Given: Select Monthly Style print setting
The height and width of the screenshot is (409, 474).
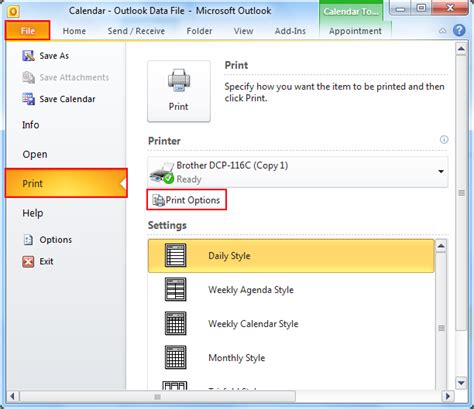Looking at the screenshot, I should tap(291, 358).
